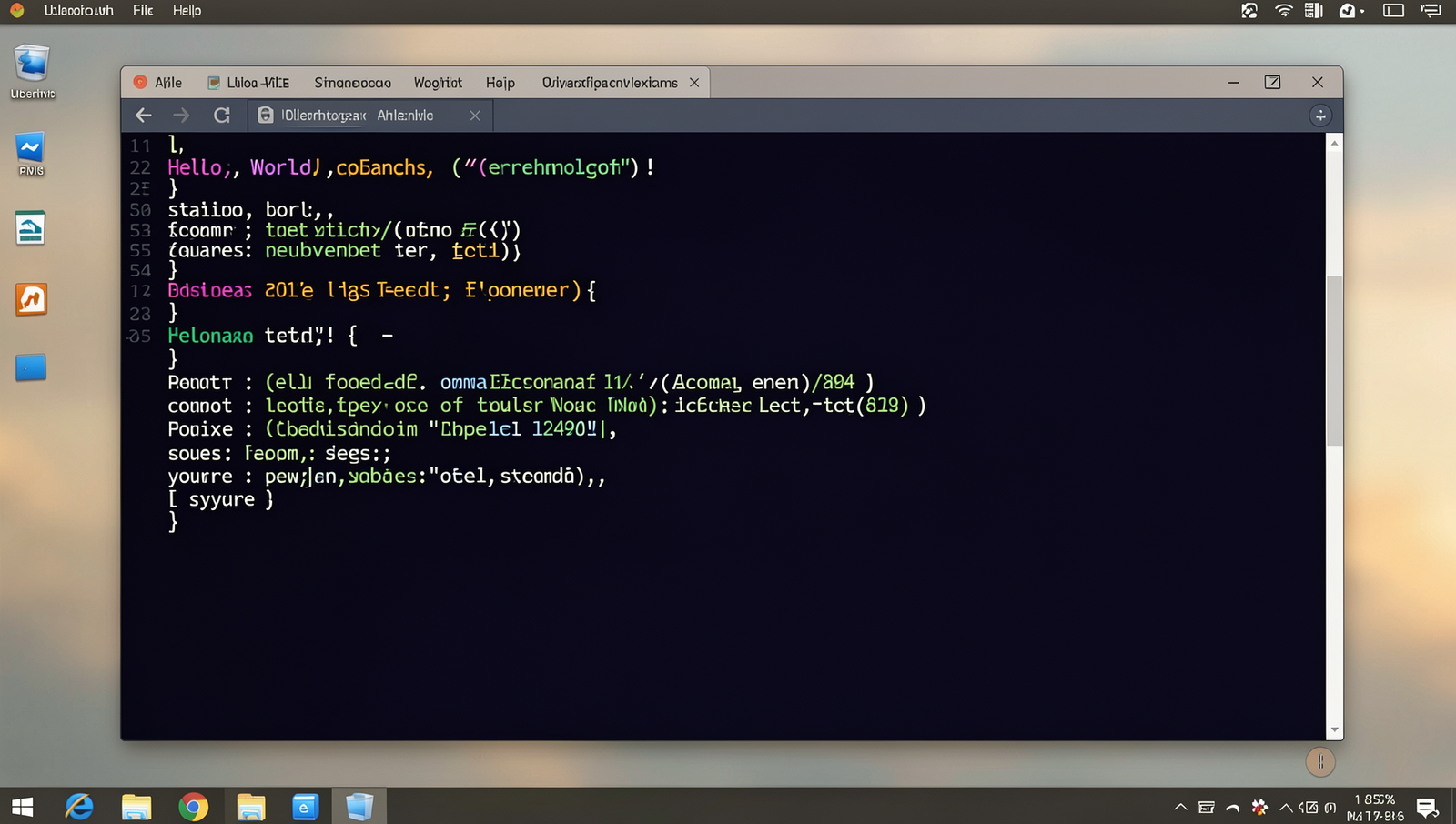Click the Wi-Fi icon in the top bar
The image size is (1456, 824).
pos(1284,11)
